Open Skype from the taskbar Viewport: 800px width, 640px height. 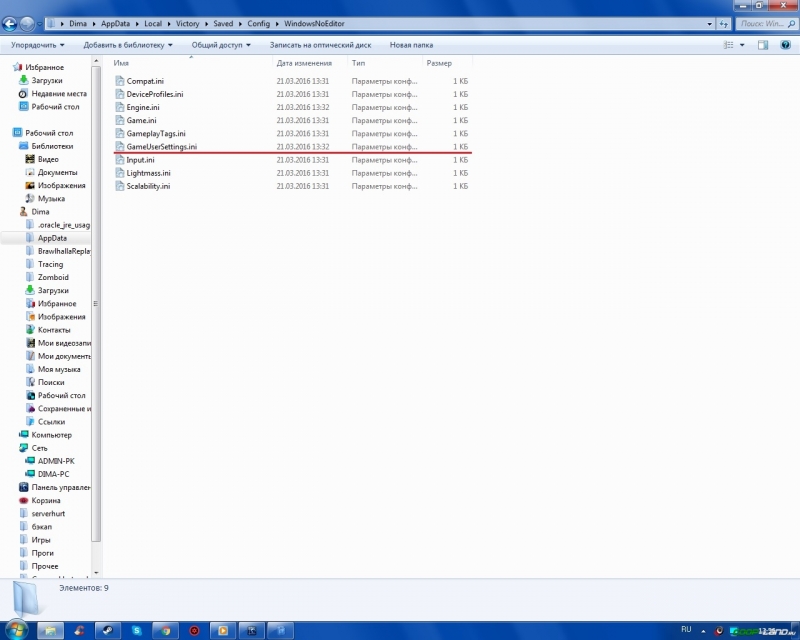coord(137,631)
